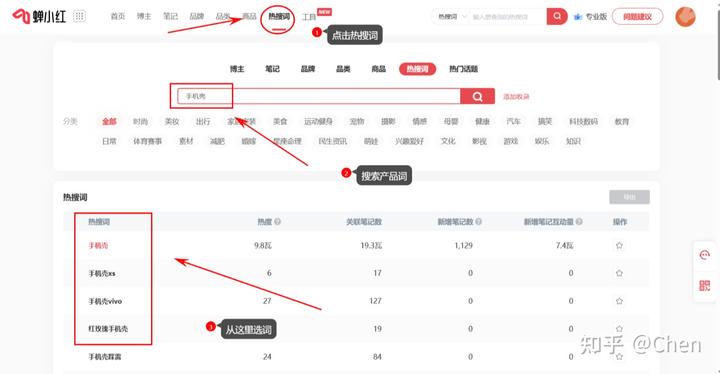Screen dimensions: 720x374
Task: Click the 关联笔记数 column header
Action: click(364, 222)
